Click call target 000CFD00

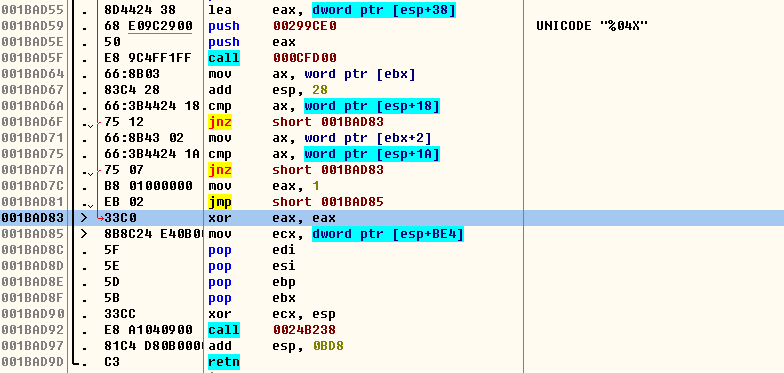point(304,58)
